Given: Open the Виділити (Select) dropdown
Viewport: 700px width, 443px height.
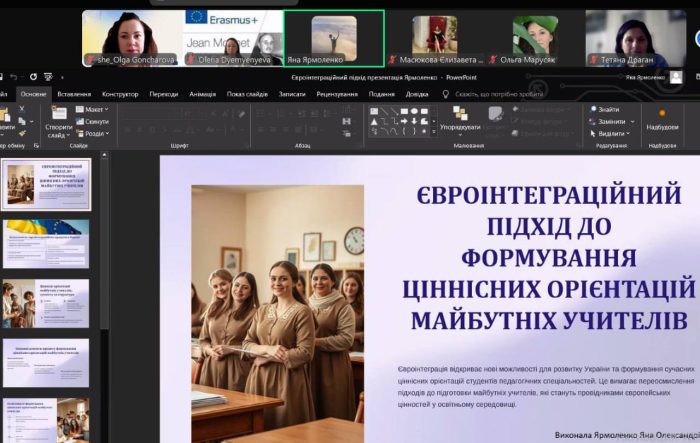Looking at the screenshot, I should point(611,133).
